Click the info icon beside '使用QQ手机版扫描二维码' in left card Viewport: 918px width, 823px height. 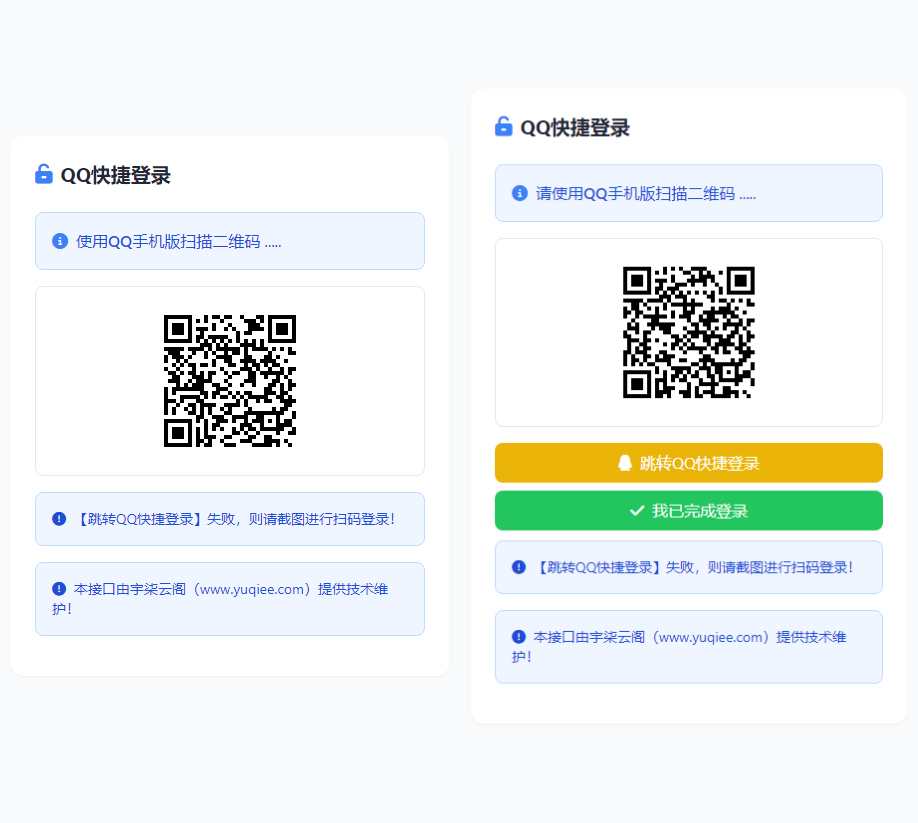point(60,241)
